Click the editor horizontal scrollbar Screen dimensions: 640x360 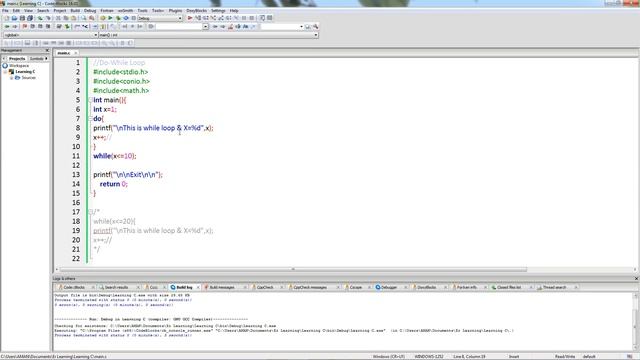tap(293, 269)
